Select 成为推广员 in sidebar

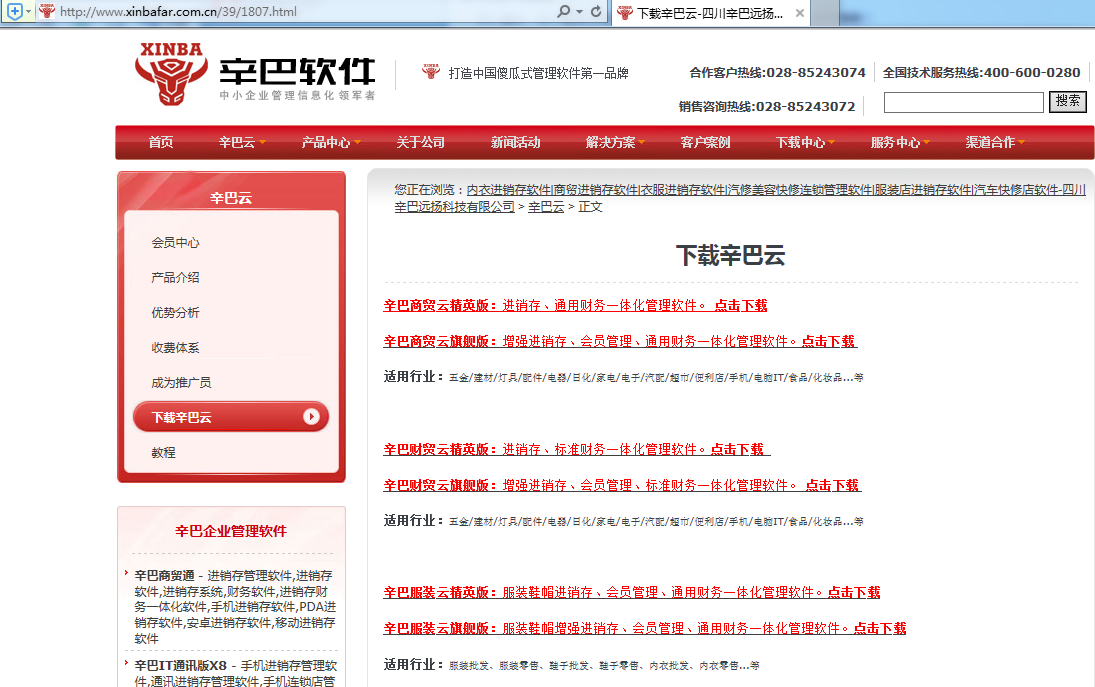(x=182, y=383)
